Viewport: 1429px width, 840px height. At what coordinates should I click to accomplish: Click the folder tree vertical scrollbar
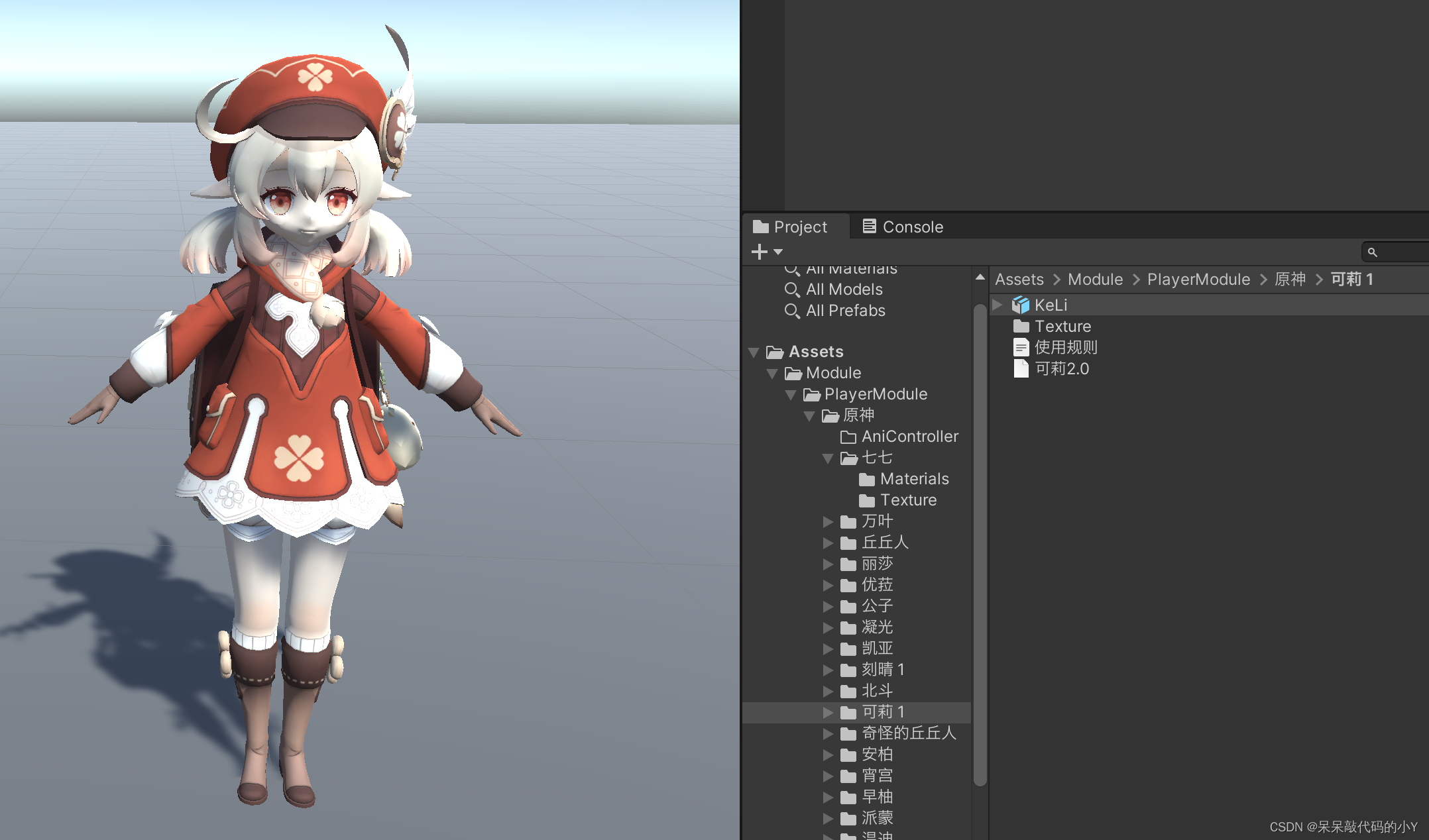(x=980, y=545)
